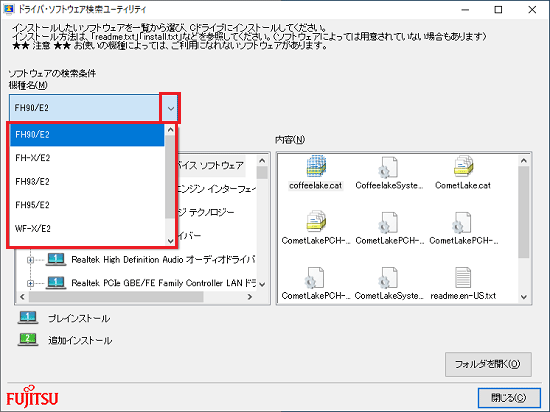Click the Realtek High Definition Audio laptop icon

[56, 260]
